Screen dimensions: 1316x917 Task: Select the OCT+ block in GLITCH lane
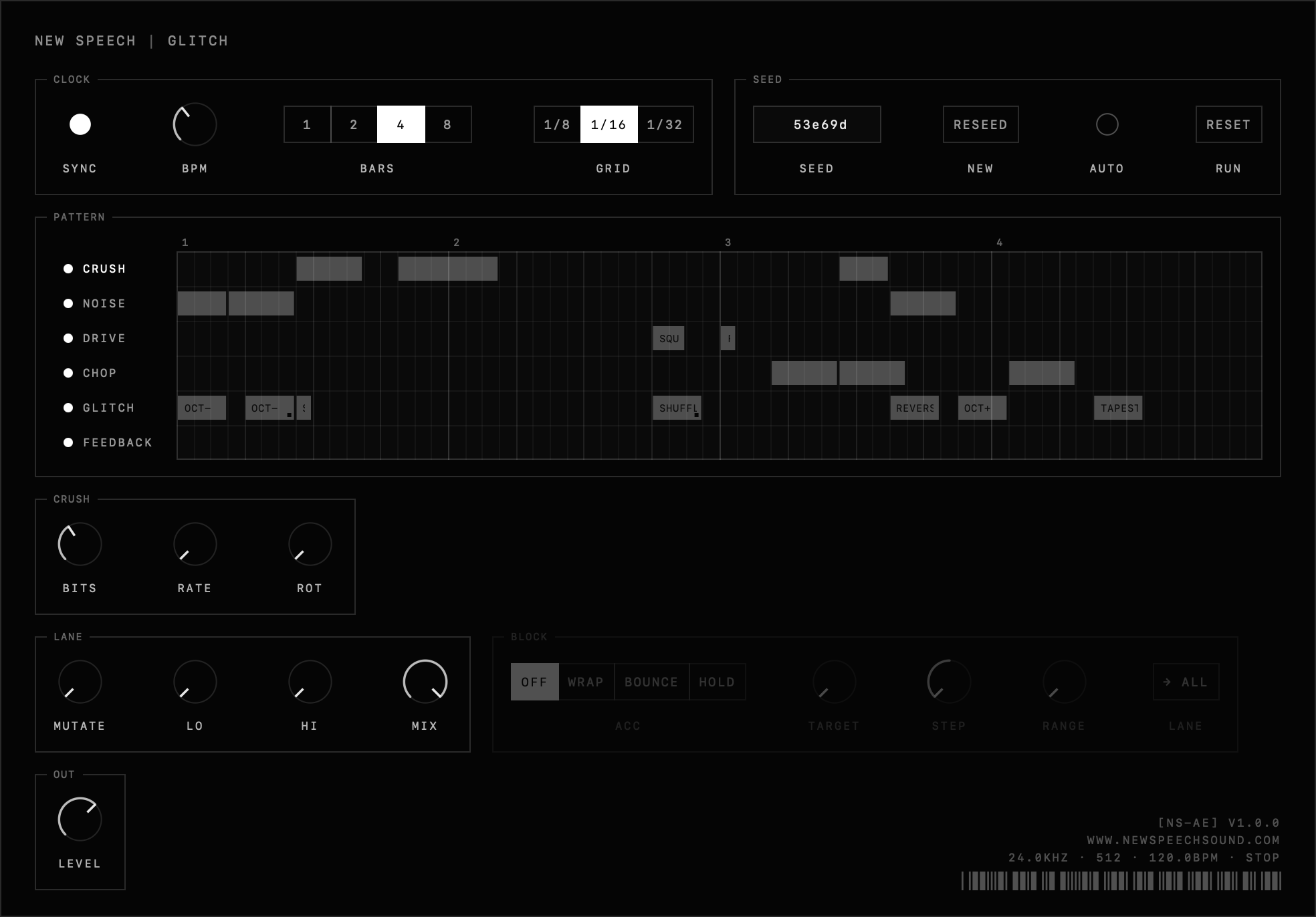(982, 408)
